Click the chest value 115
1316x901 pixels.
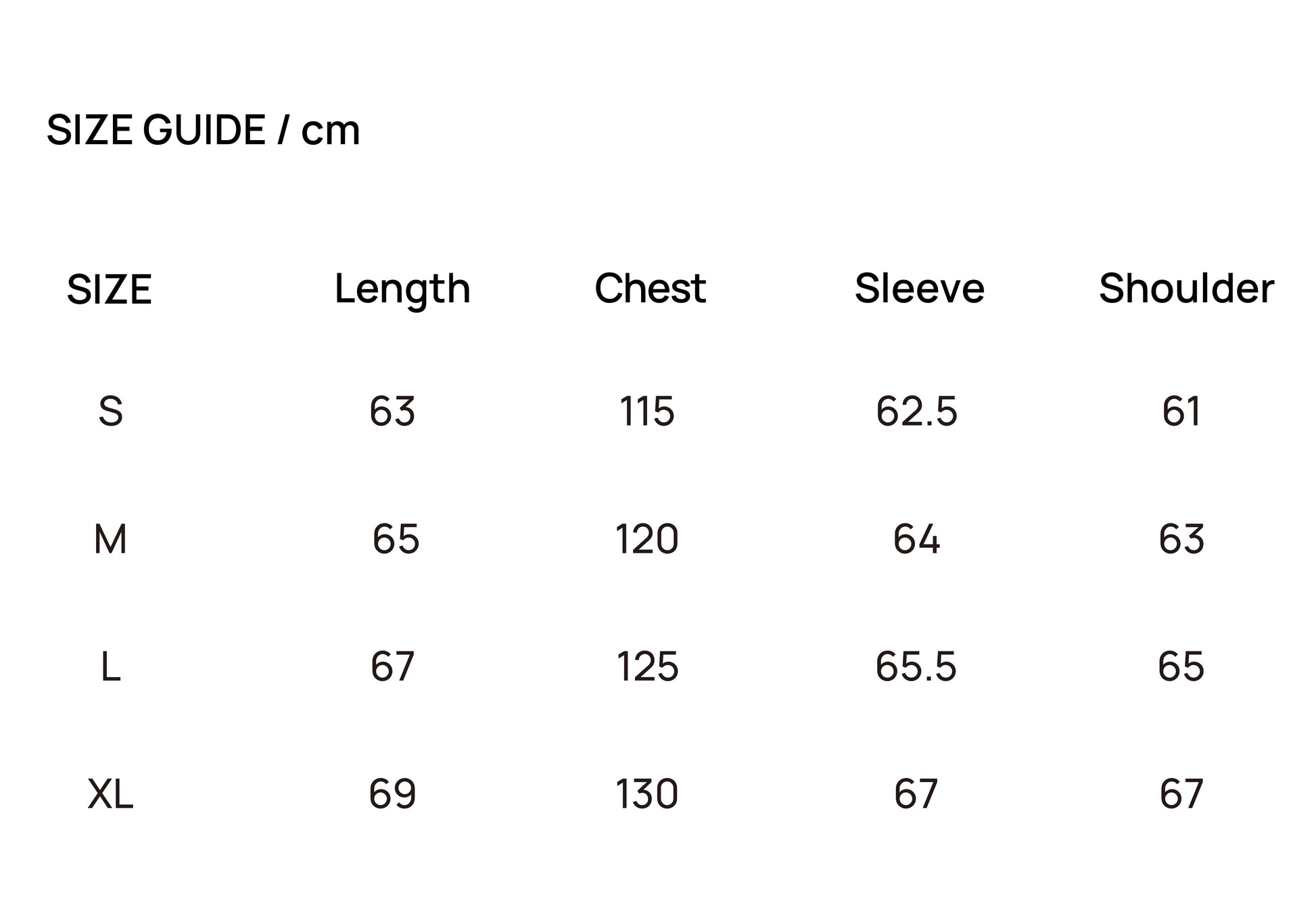point(647,411)
